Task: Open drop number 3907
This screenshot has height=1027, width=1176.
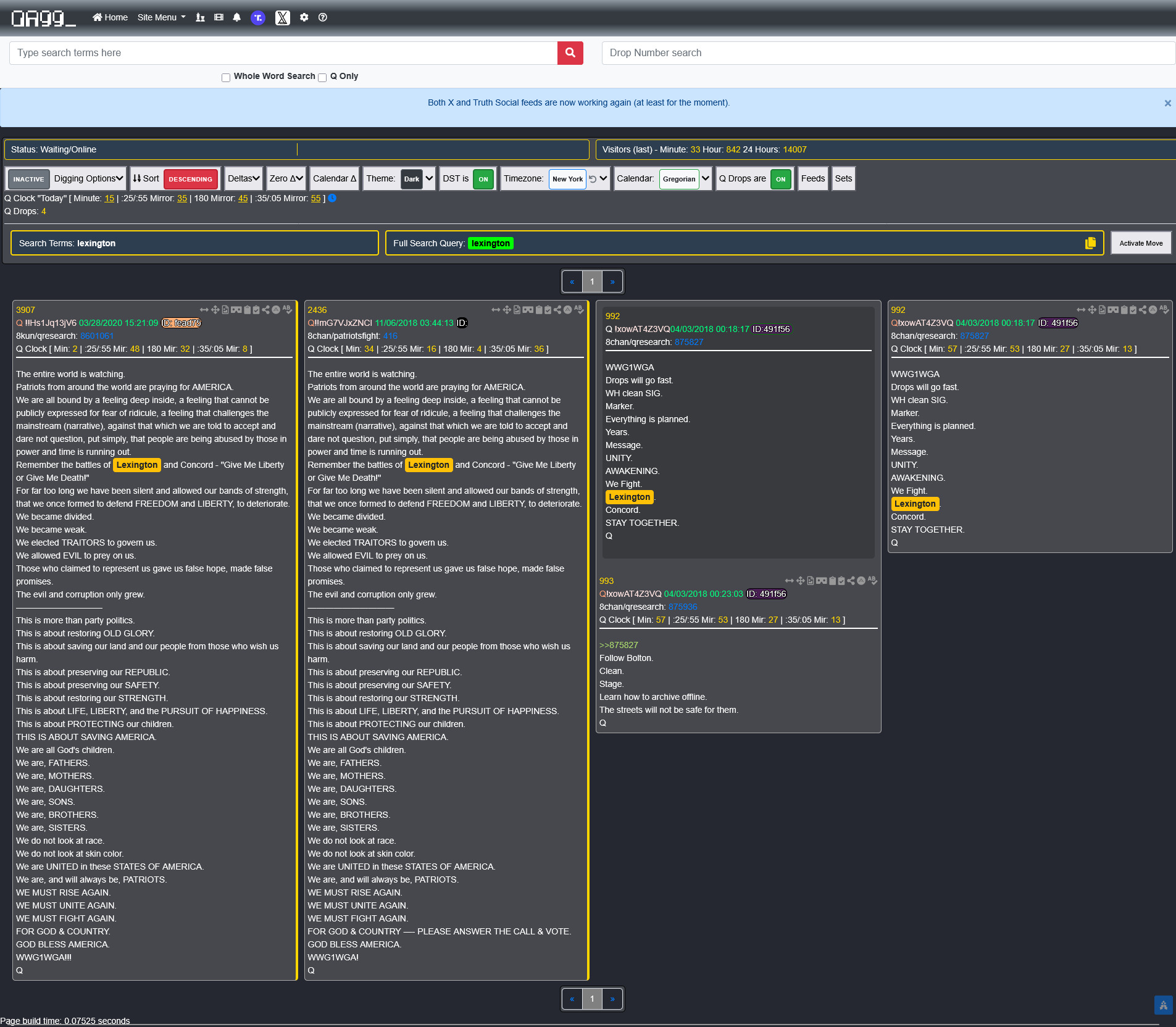Action: click(x=25, y=310)
